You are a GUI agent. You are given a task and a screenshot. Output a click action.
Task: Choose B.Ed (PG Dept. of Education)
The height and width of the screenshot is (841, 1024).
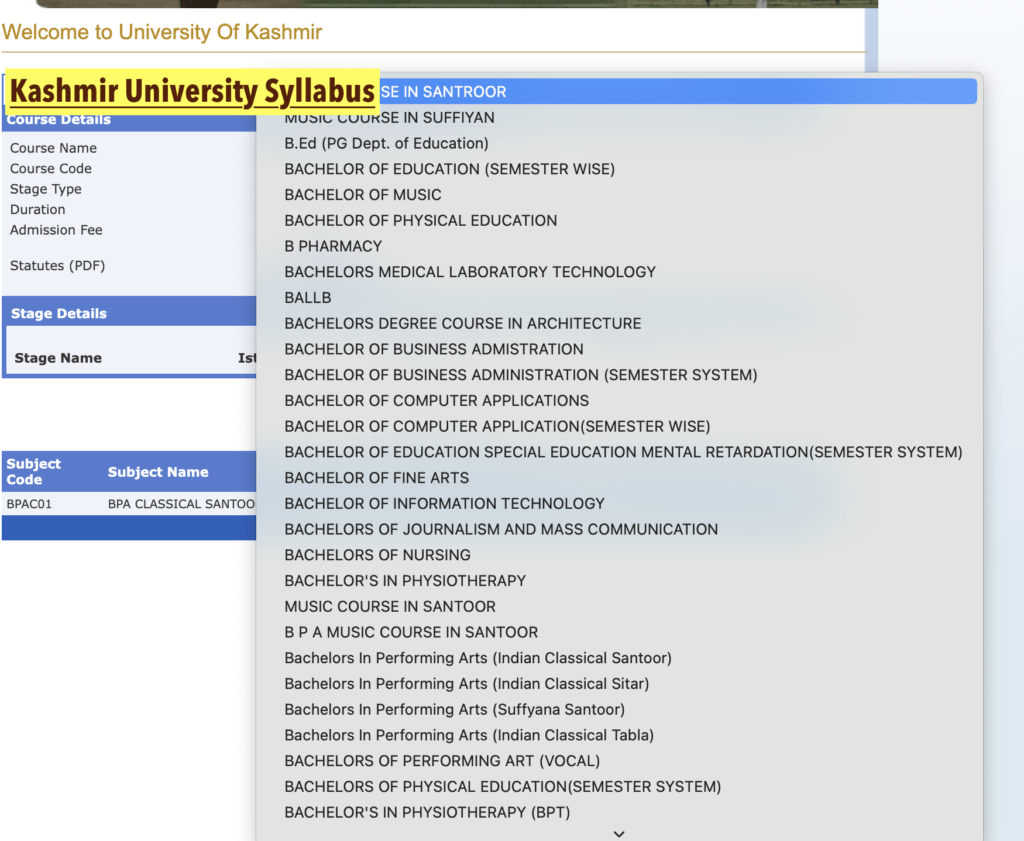pyautogui.click(x=618, y=143)
